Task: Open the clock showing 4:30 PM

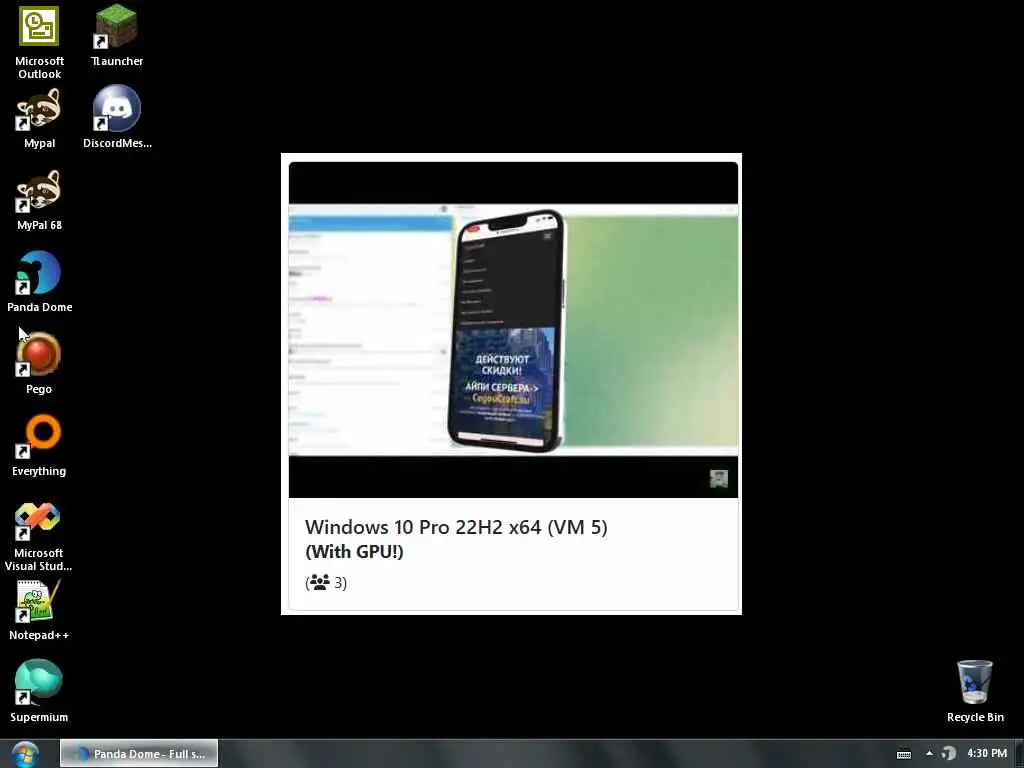Action: 987,753
